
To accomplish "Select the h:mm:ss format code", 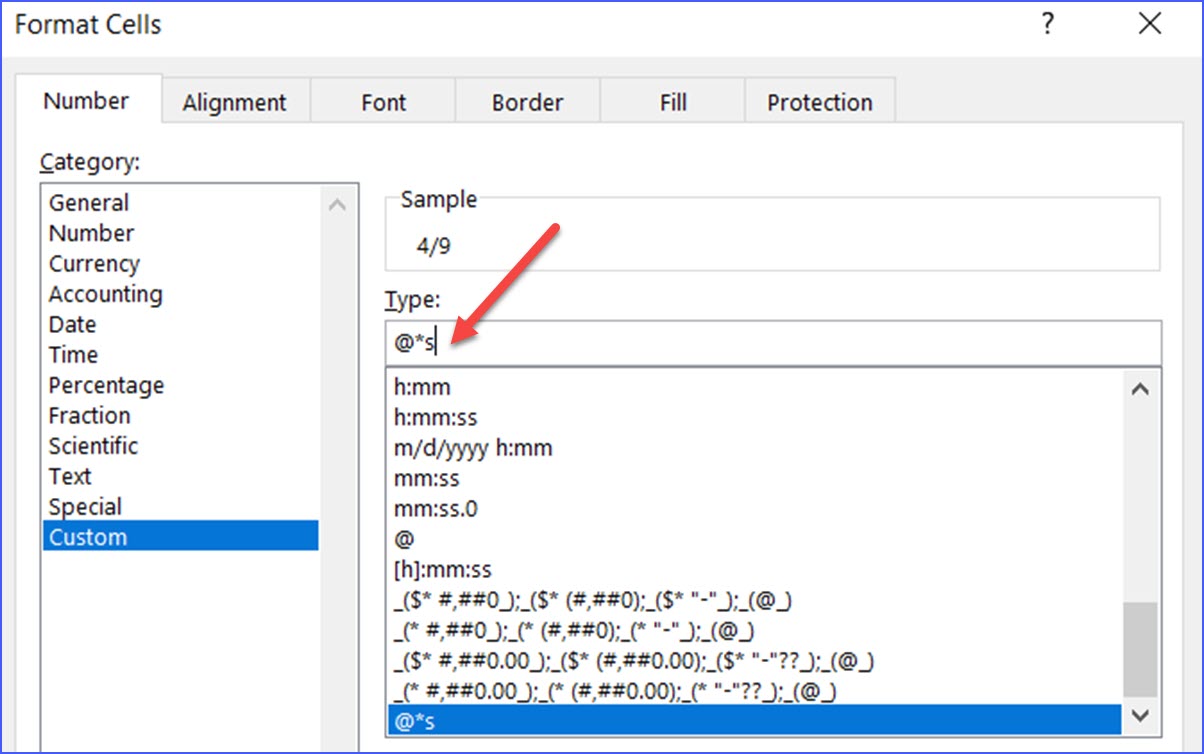I will 430,417.
